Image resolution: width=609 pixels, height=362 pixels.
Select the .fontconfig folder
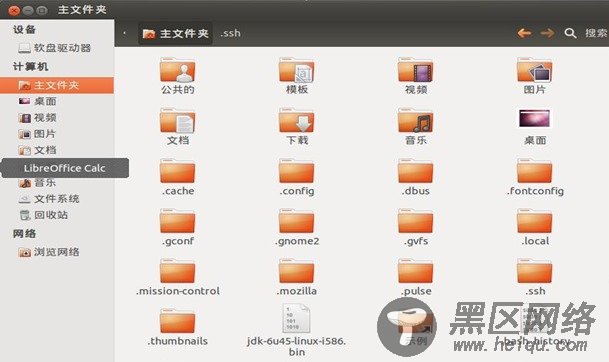535,177
